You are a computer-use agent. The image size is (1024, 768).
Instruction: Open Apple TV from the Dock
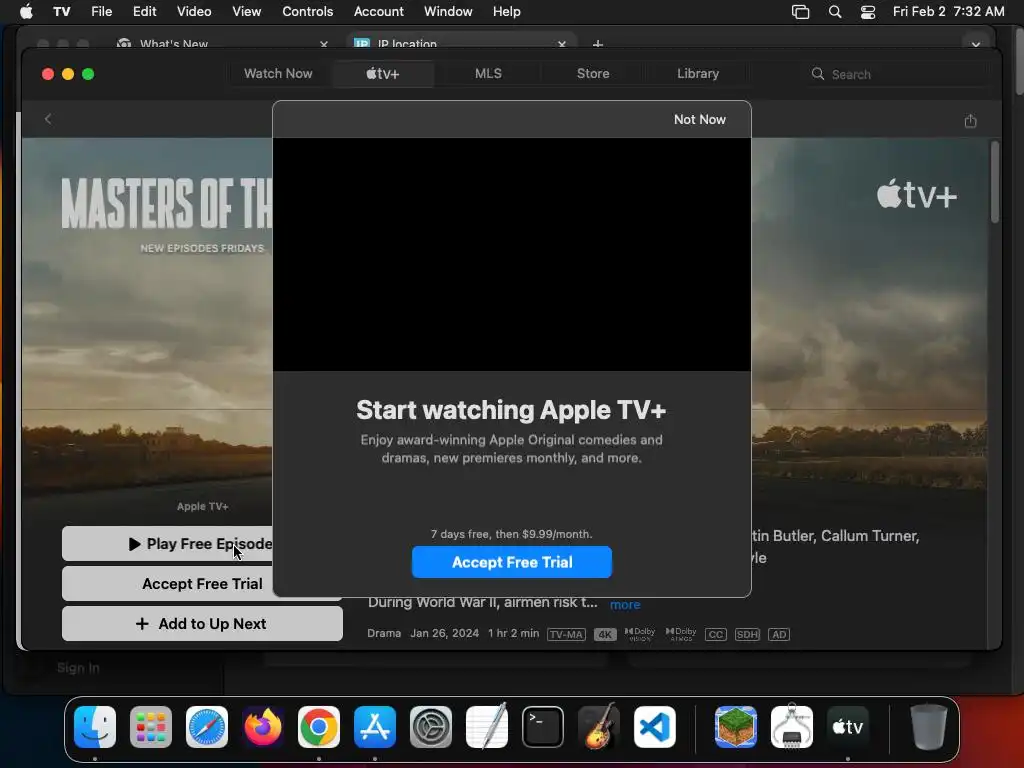pos(848,727)
